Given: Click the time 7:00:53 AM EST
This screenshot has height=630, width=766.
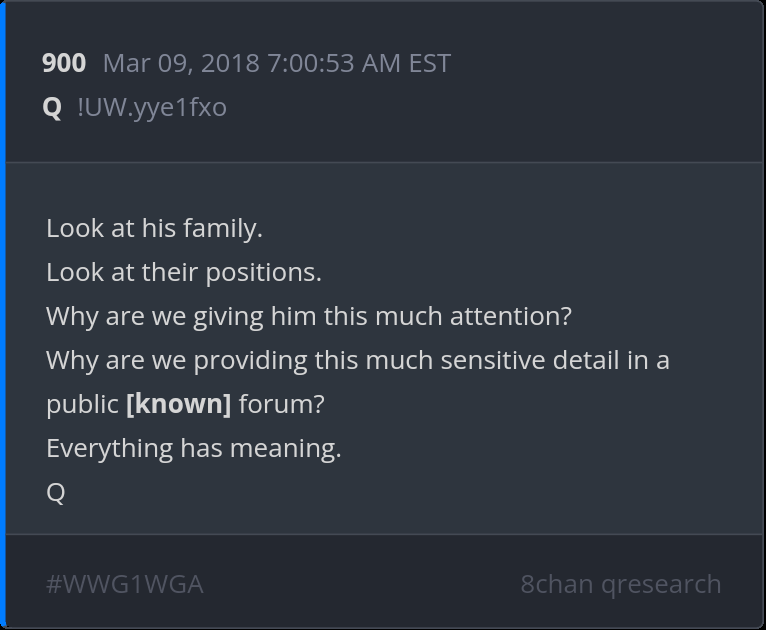Looking at the screenshot, I should point(358,64).
